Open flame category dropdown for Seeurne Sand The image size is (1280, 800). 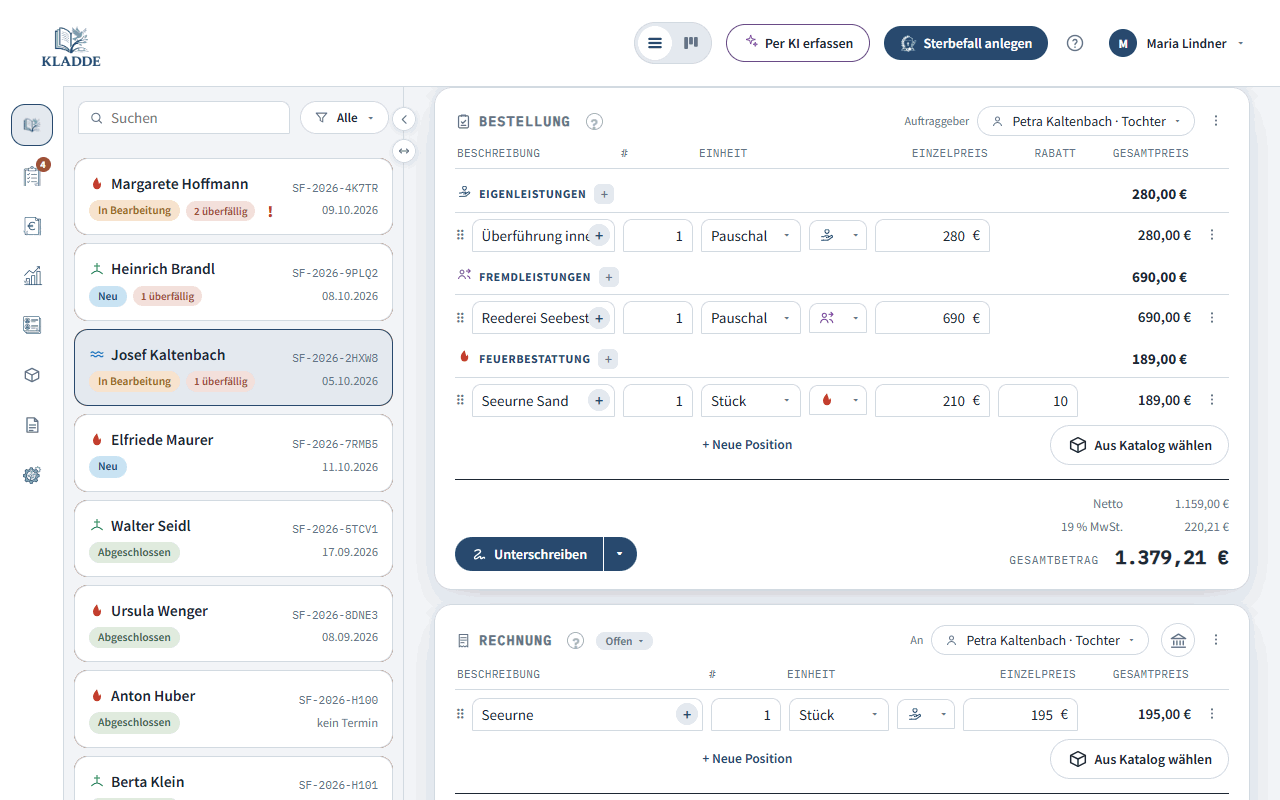pyautogui.click(x=838, y=401)
